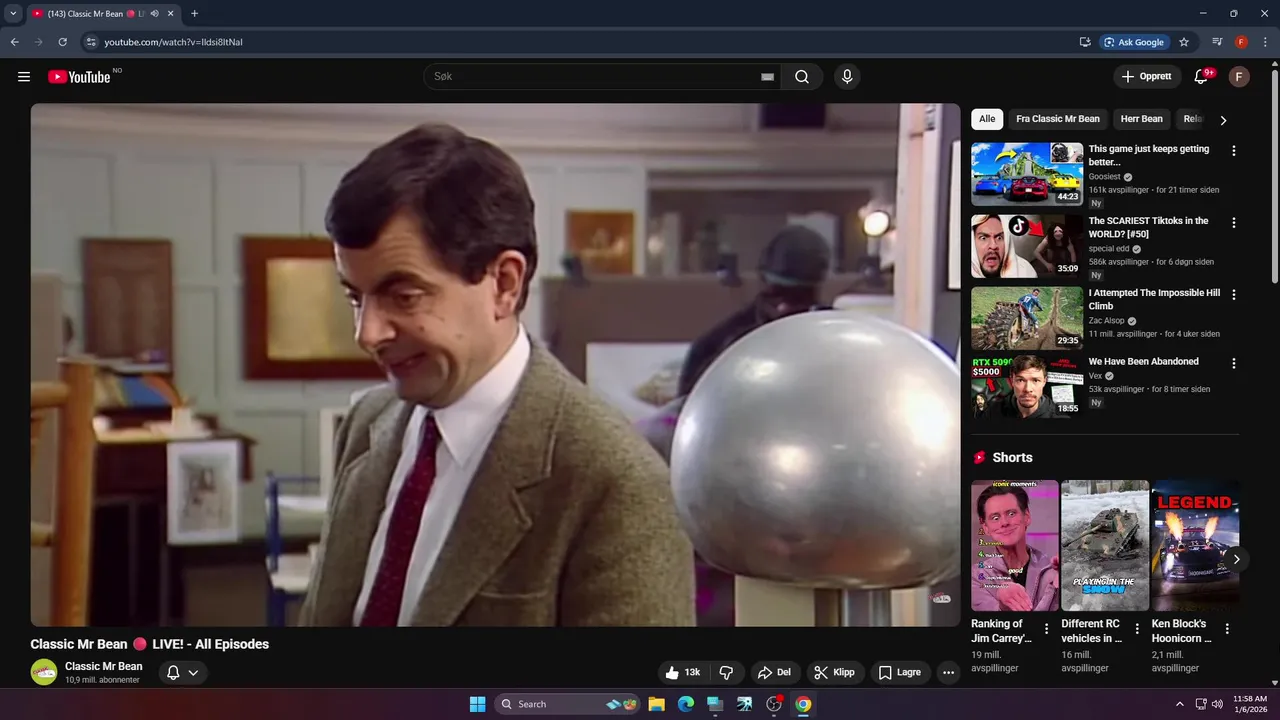This screenshot has height=720, width=1280.
Task: Open File Explorer from the taskbar
Action: (x=656, y=704)
